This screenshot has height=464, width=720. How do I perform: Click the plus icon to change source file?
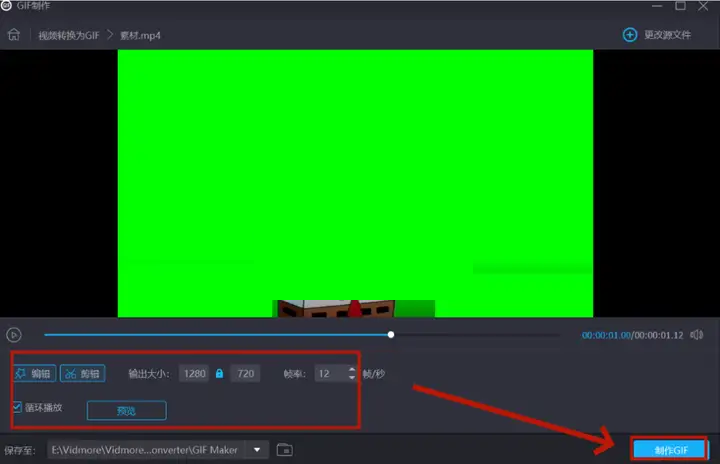click(x=630, y=35)
